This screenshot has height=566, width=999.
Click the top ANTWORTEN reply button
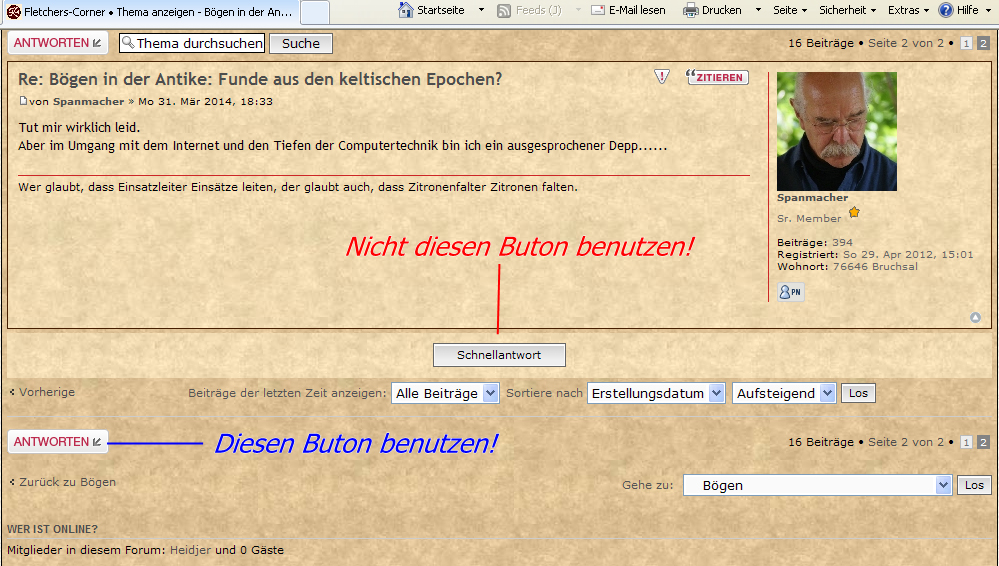pyautogui.click(x=57, y=43)
